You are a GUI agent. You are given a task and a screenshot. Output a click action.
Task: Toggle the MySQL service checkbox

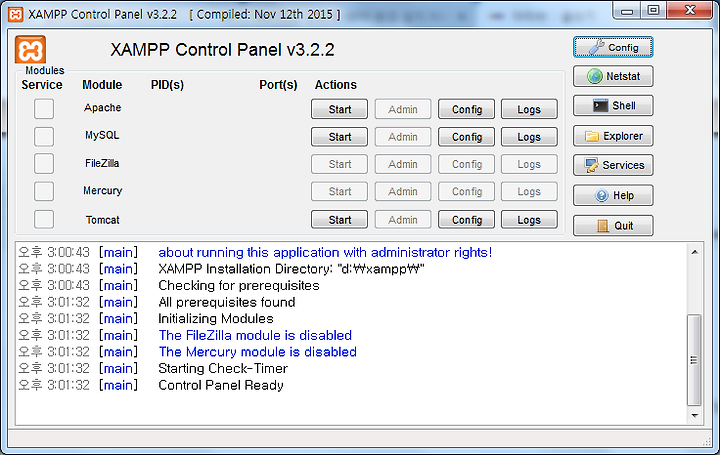point(44,136)
